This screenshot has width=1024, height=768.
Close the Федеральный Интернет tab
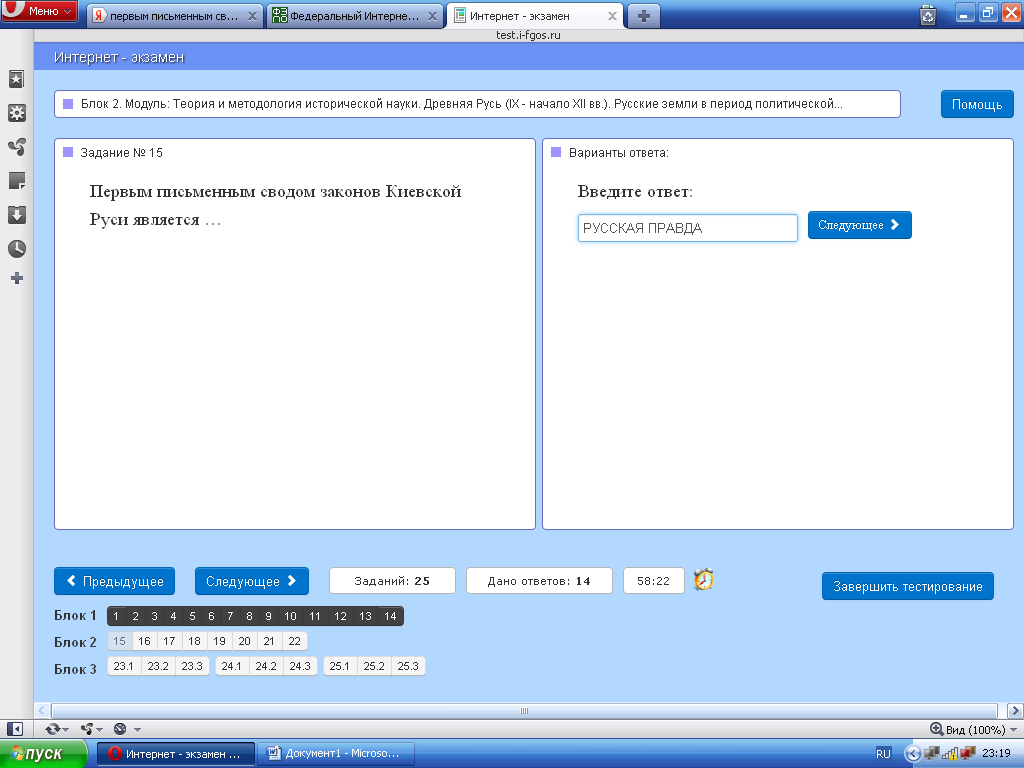click(x=432, y=16)
